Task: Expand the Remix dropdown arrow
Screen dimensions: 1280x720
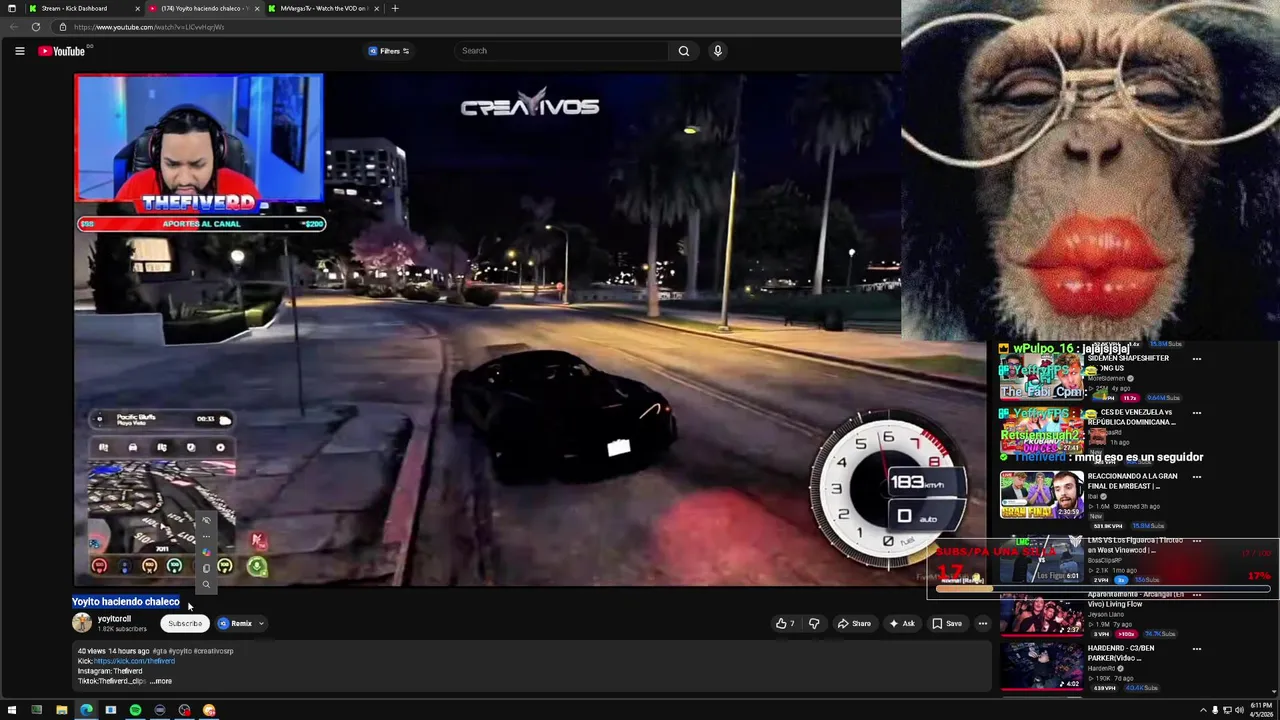Action: [x=261, y=624]
